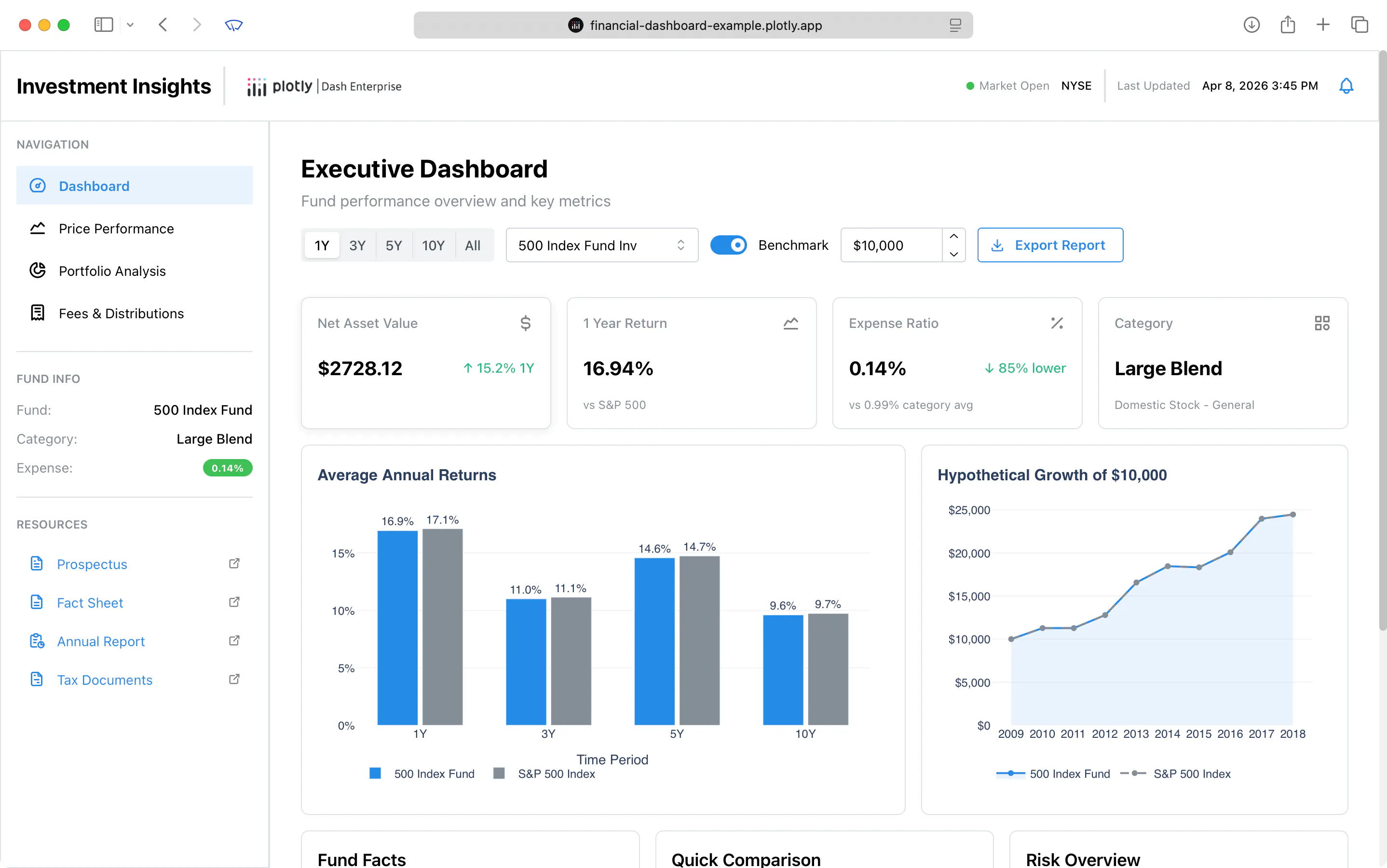Viewport: 1387px width, 868px height.
Task: Select the All time range tab
Action: [473, 245]
